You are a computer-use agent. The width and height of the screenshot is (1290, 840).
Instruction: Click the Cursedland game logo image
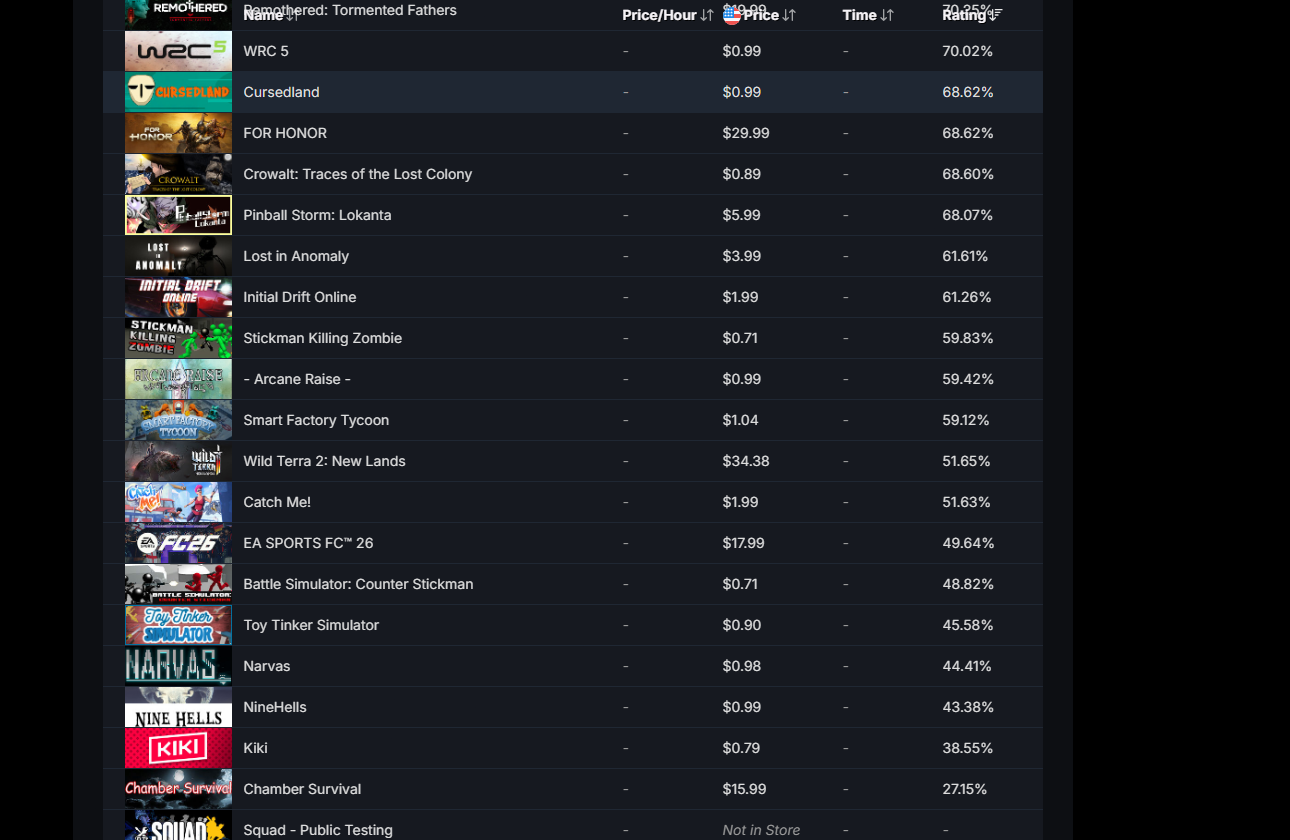click(x=178, y=92)
